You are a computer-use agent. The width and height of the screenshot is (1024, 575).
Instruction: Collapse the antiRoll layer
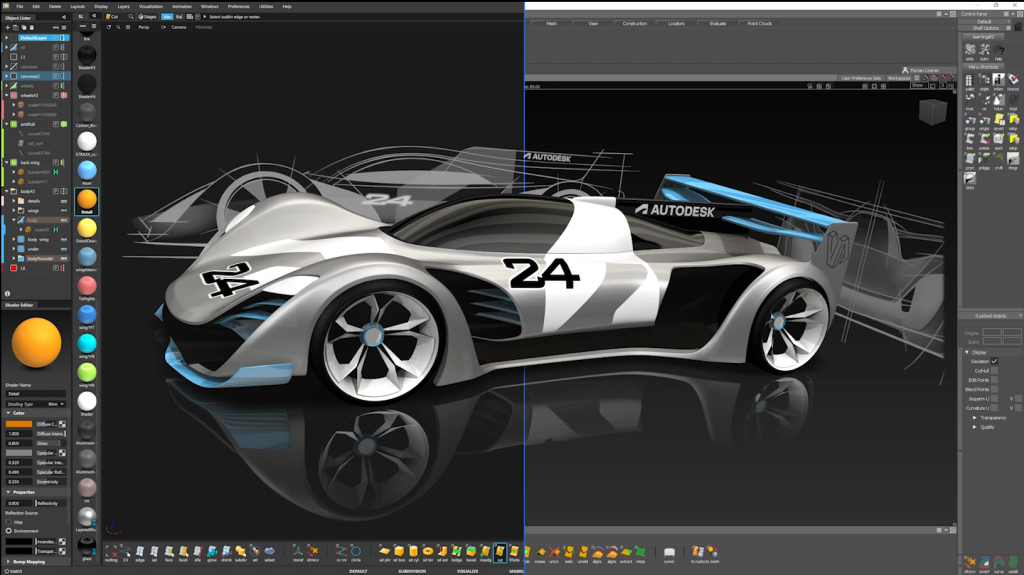(x=7, y=124)
